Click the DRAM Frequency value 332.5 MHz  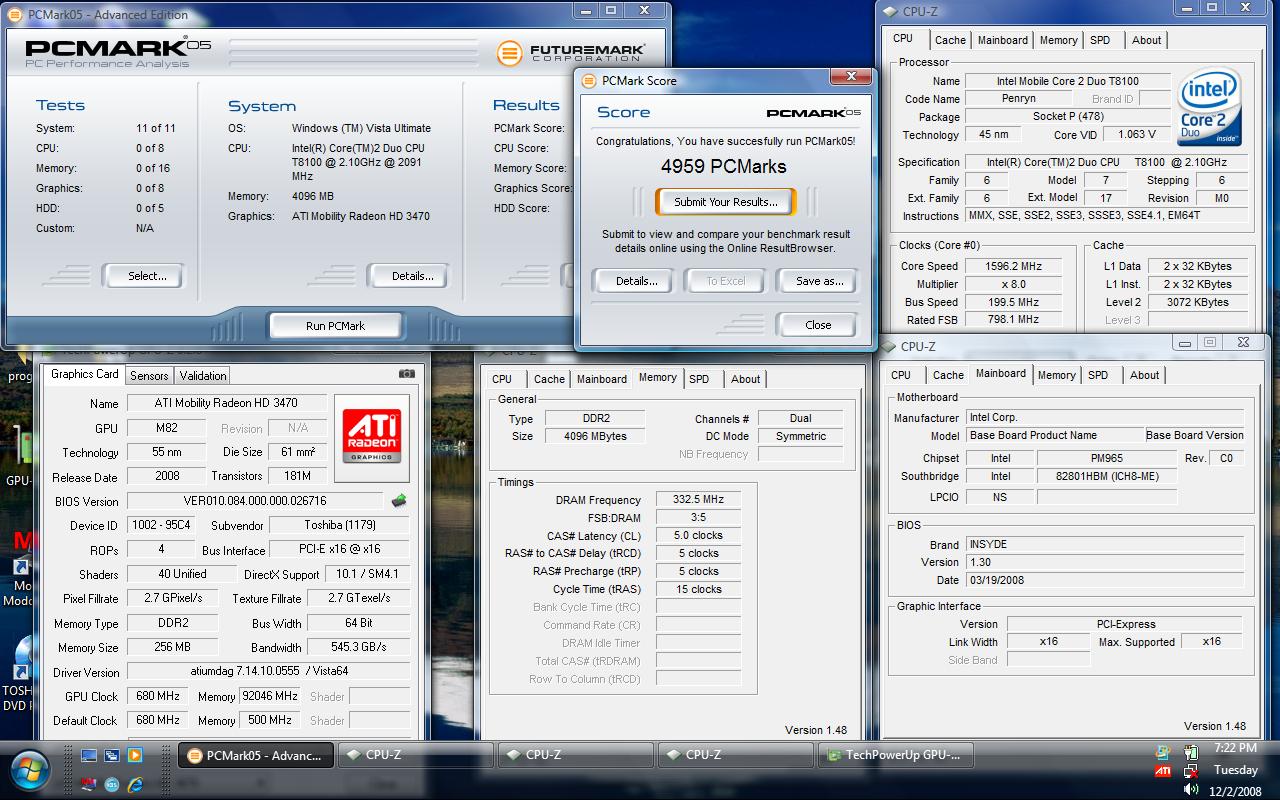click(698, 499)
